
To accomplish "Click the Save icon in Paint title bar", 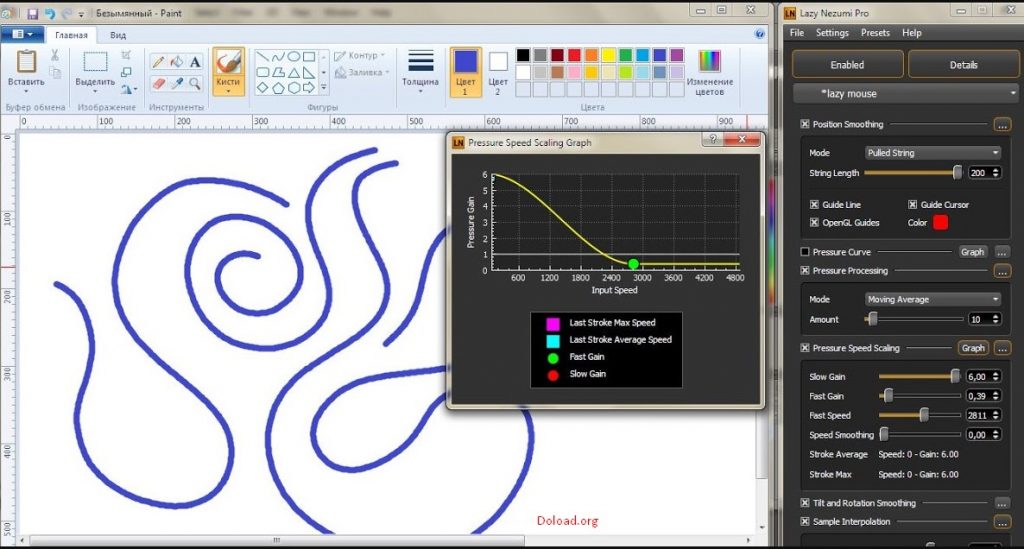I will pos(33,13).
